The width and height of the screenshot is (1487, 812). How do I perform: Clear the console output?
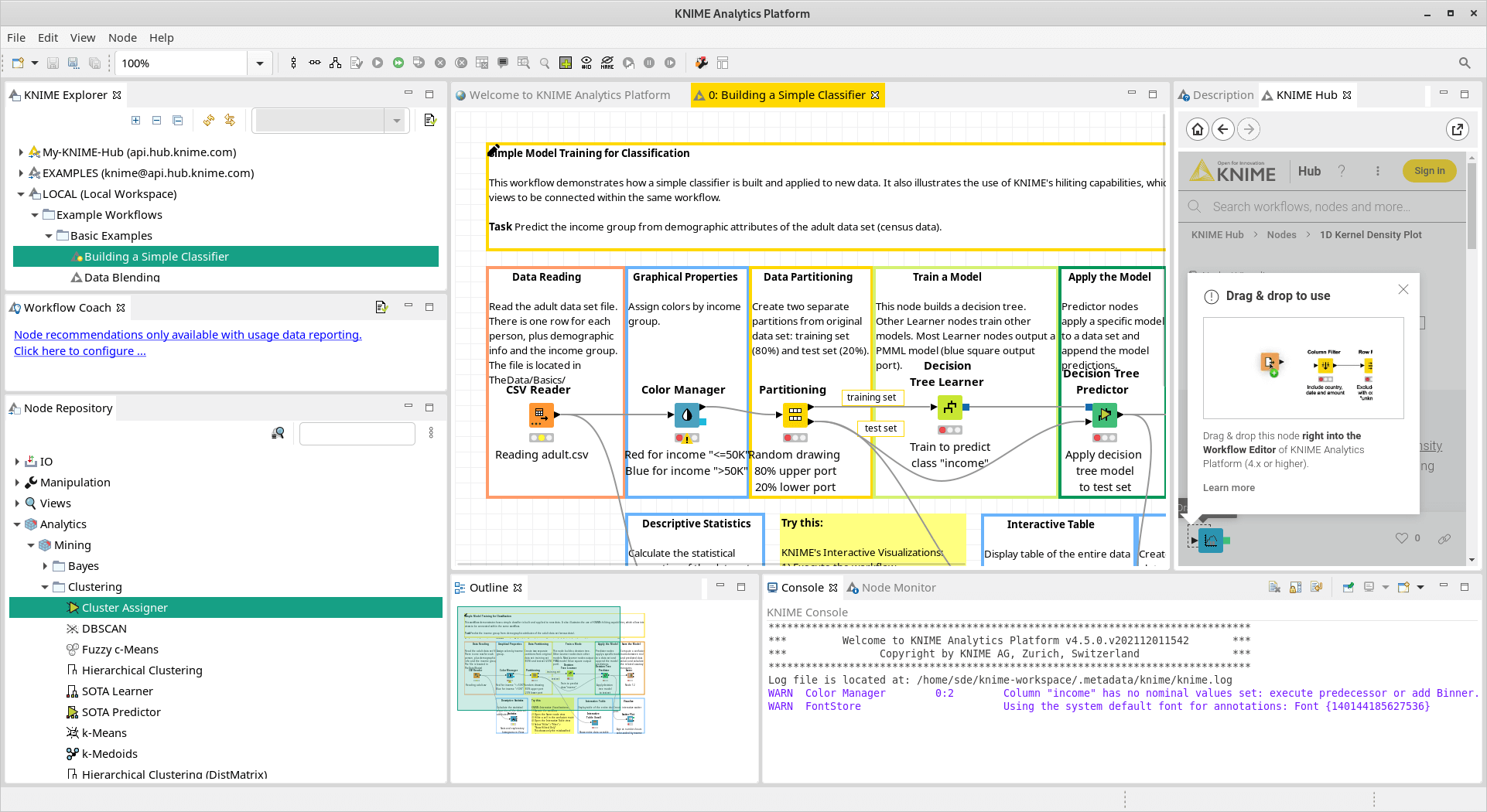[1274, 588]
